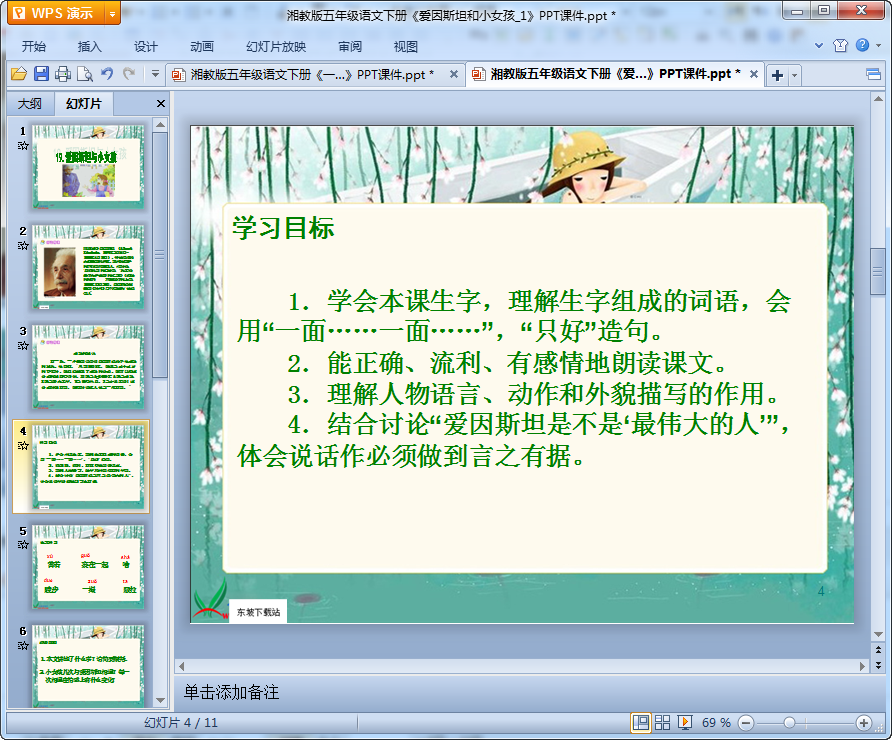Click the 69 % zoom level
The width and height of the screenshot is (892, 740).
[x=716, y=723]
